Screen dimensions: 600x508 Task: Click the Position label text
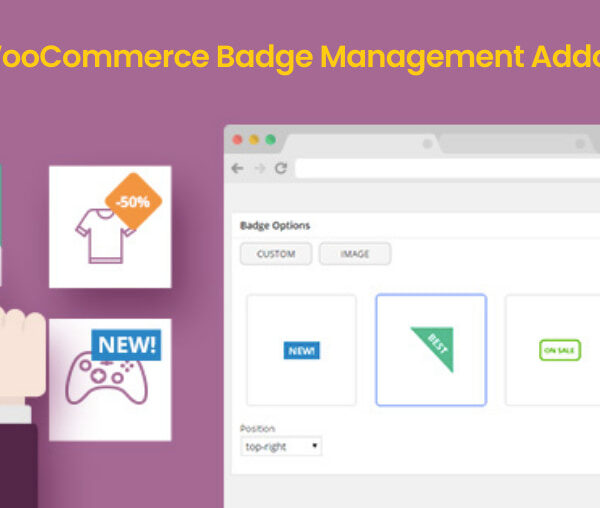pyautogui.click(x=258, y=428)
